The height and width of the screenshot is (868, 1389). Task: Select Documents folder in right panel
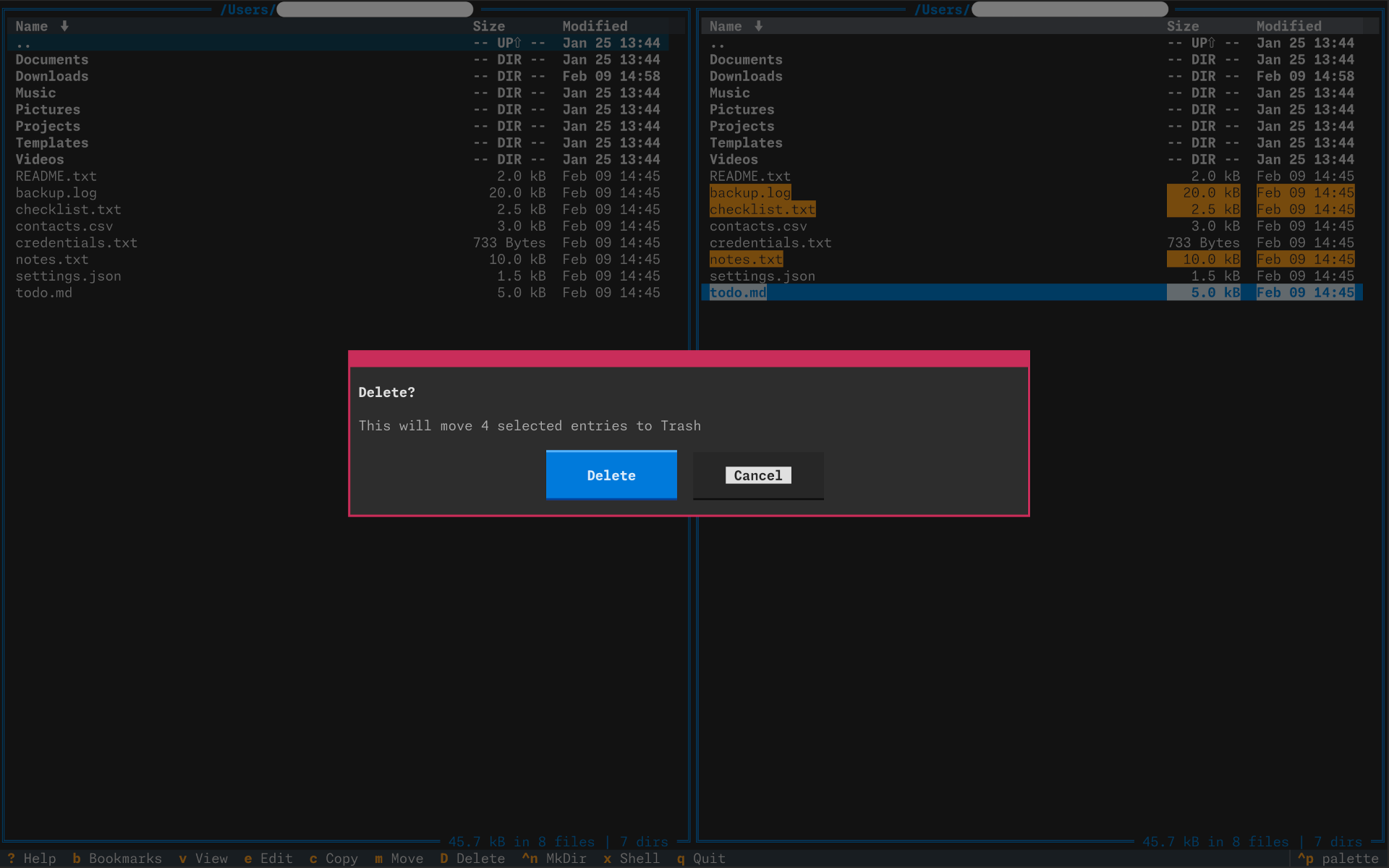[x=1032, y=59]
